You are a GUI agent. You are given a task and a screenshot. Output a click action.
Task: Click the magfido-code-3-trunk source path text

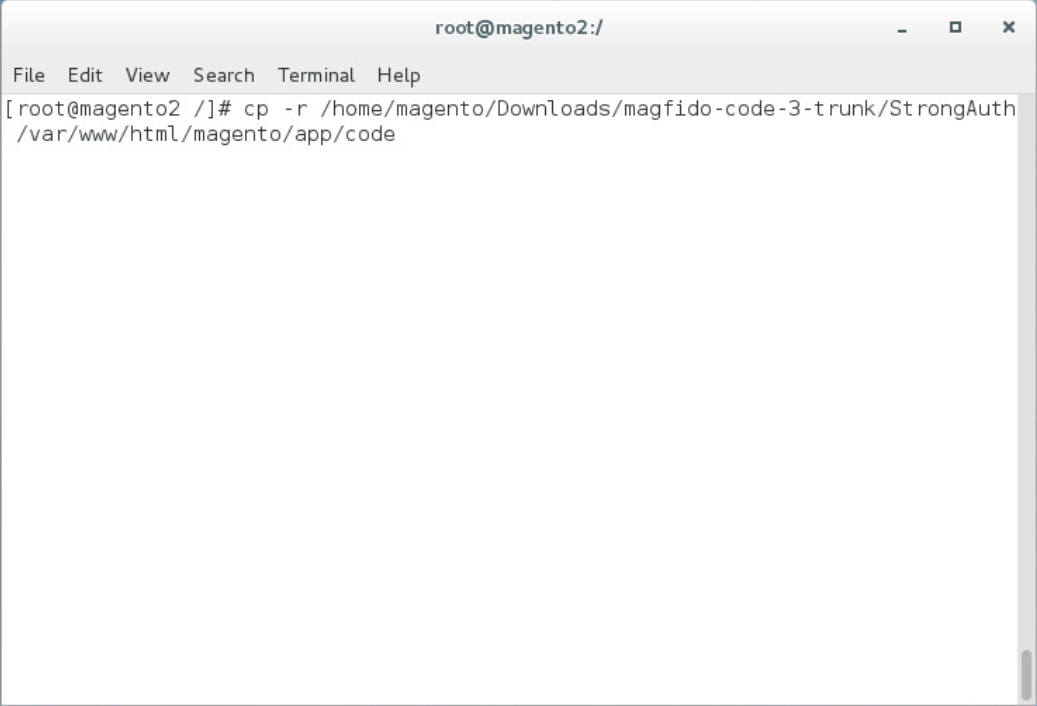pyautogui.click(x=668, y=108)
